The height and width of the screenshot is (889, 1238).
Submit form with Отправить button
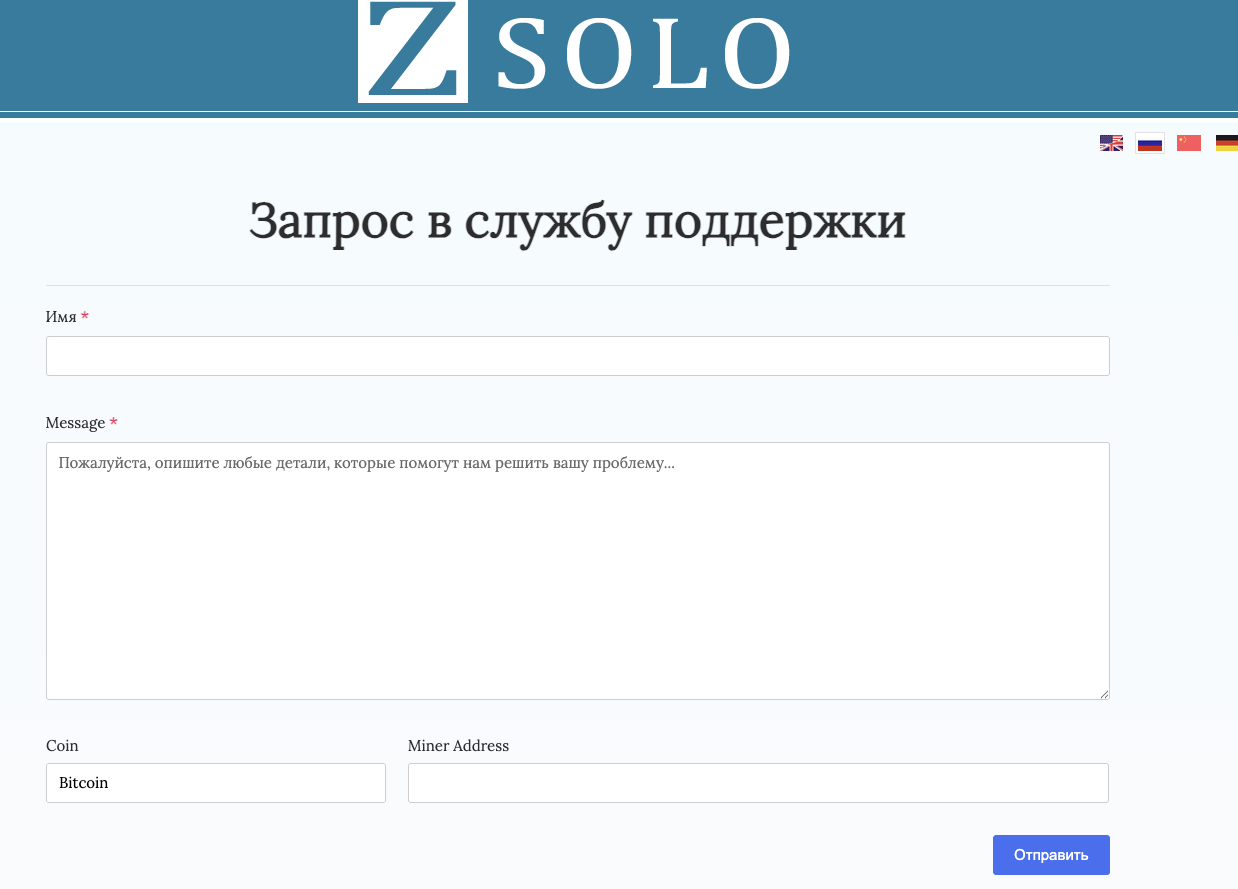click(x=1051, y=855)
